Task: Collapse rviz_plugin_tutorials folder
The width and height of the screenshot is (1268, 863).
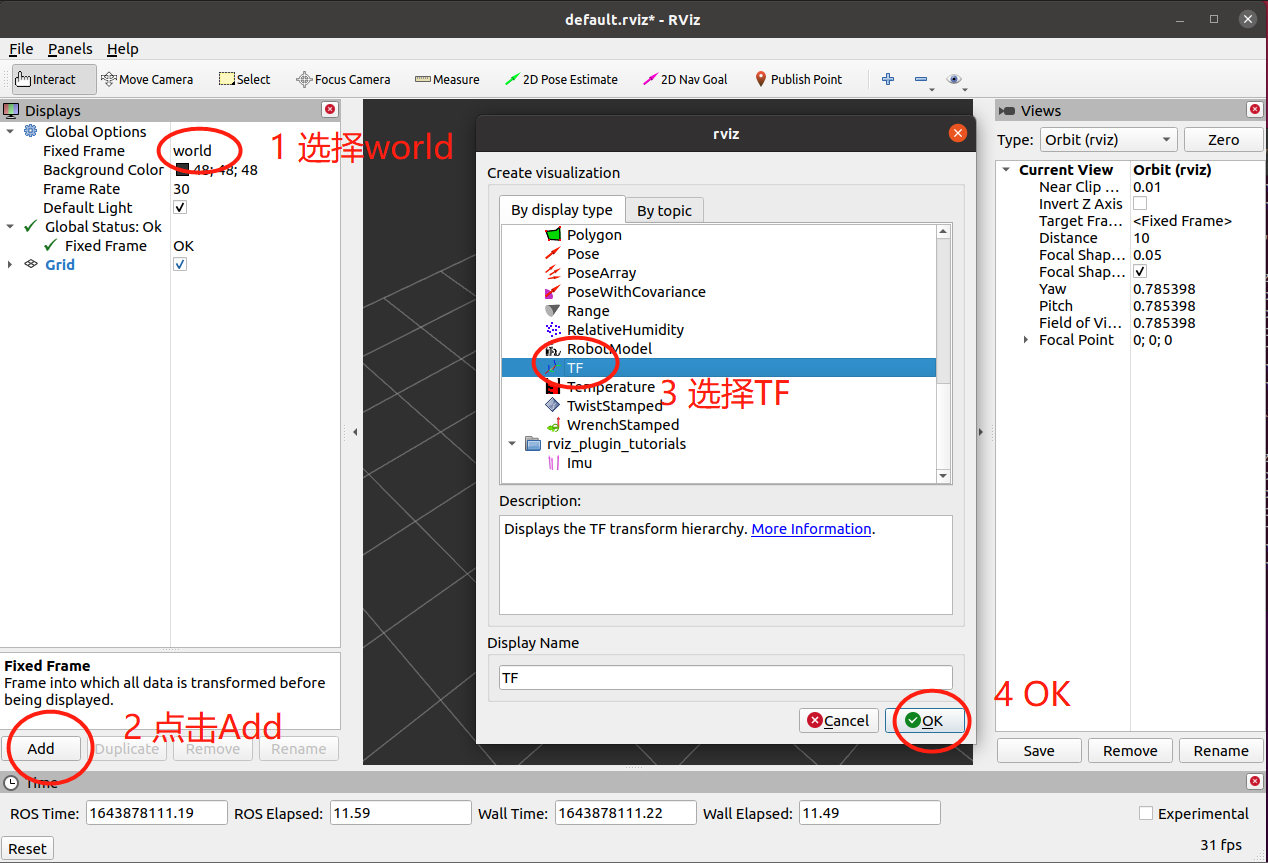Action: (513, 444)
